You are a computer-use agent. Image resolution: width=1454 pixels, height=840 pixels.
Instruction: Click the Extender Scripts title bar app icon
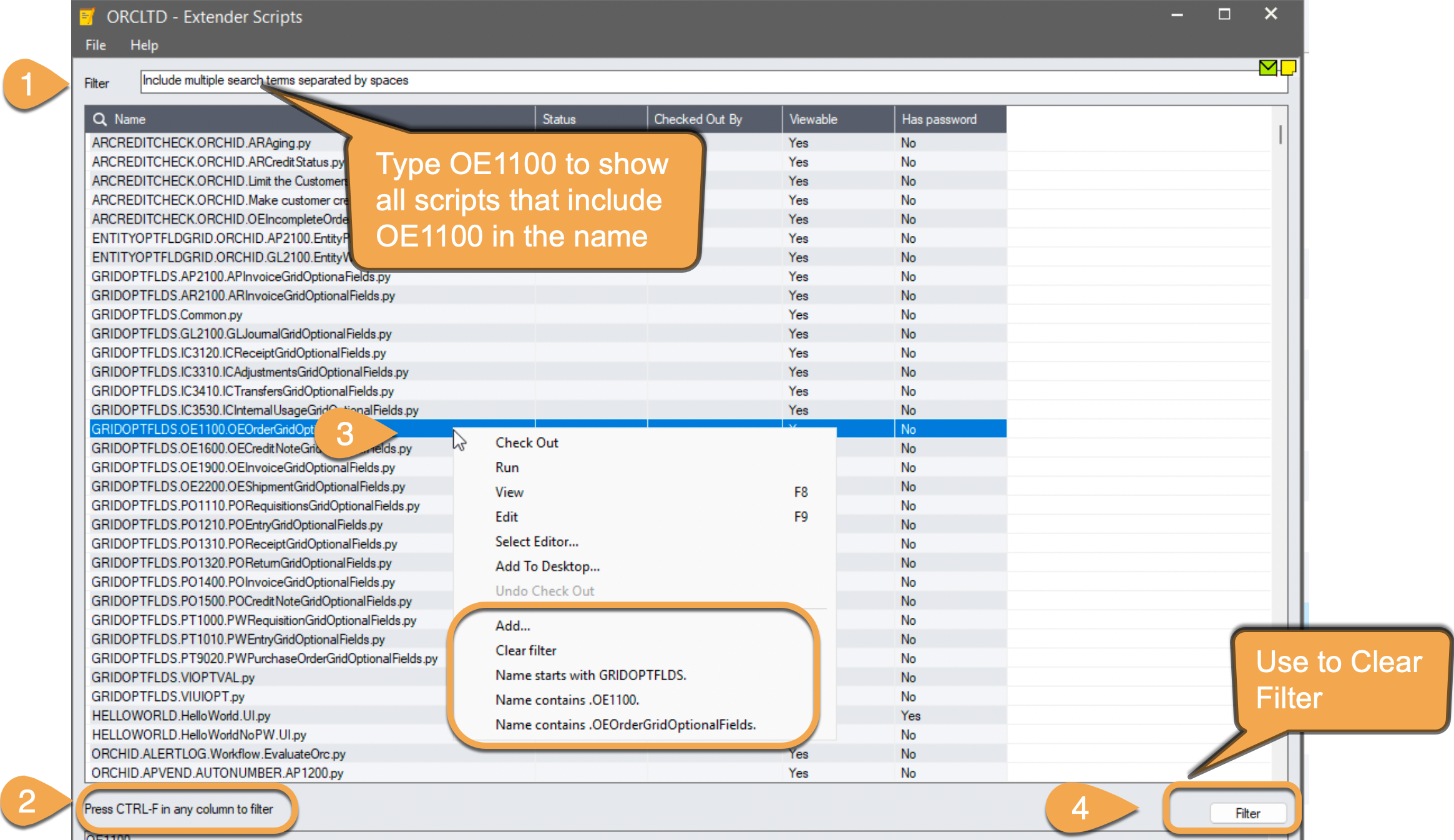(x=87, y=16)
